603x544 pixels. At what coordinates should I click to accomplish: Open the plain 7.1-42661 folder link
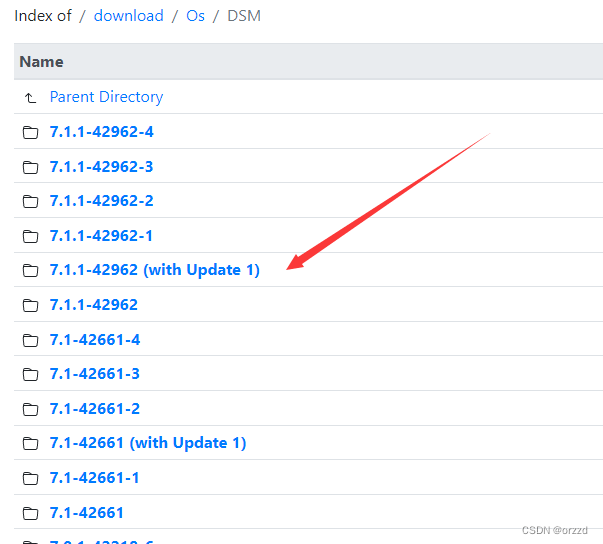tap(87, 513)
